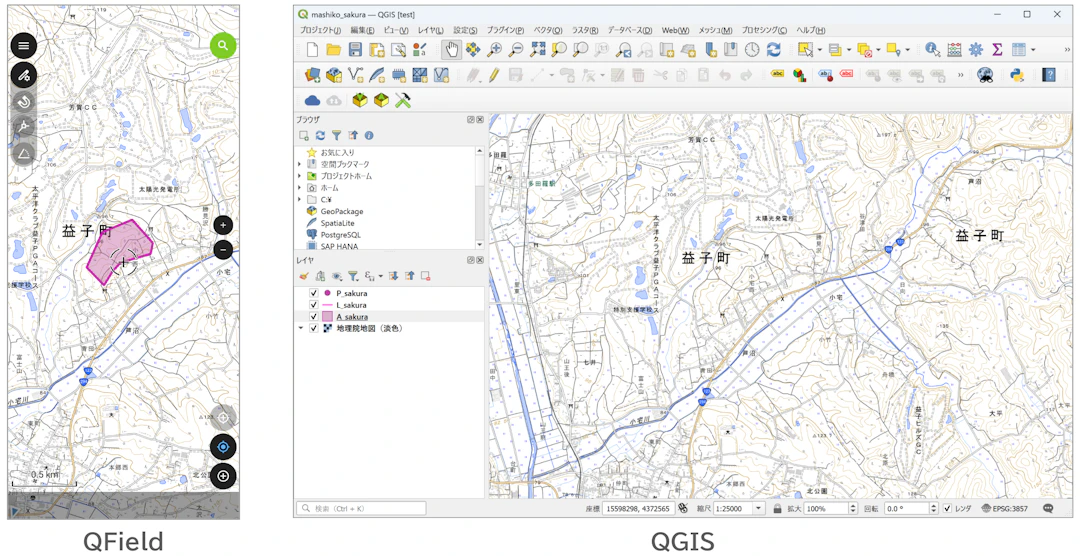1080x556 pixels.
Task: Expand the ホーム tree node
Action: click(x=300, y=187)
